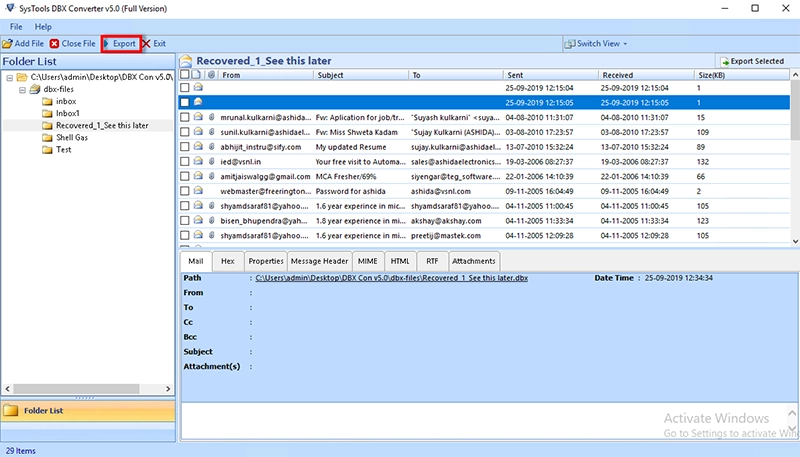This screenshot has width=800, height=457.
Task: Click the folder tree horizontal scrollbar thumb
Action: (x=76, y=389)
